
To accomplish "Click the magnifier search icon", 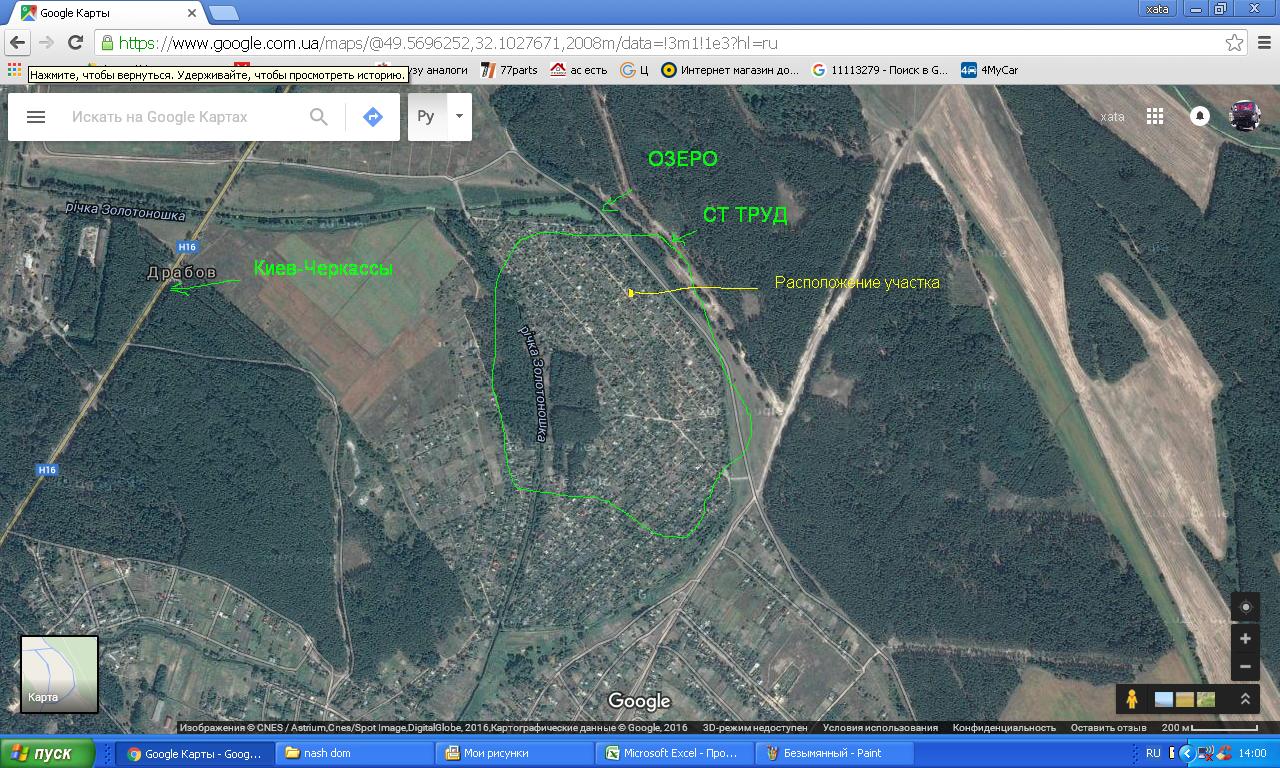I will [318, 117].
